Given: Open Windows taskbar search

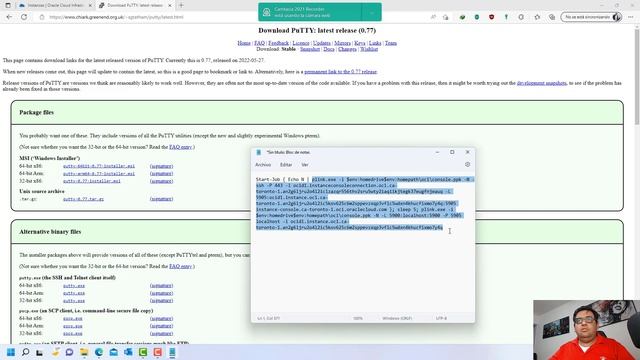Looking at the screenshot, I should [x=25, y=352].
